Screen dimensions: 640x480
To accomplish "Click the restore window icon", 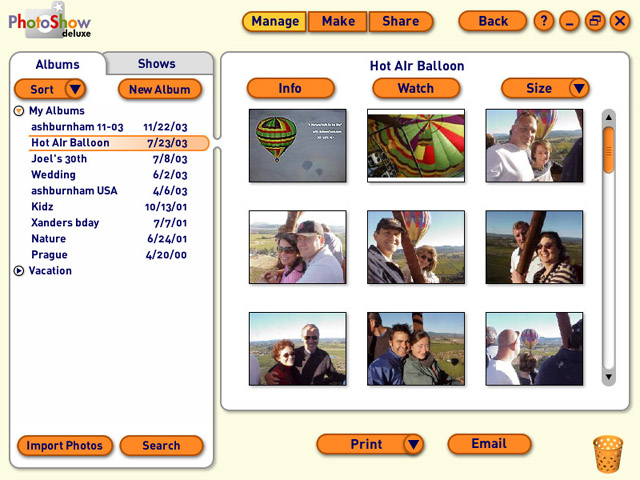I will 595,21.
